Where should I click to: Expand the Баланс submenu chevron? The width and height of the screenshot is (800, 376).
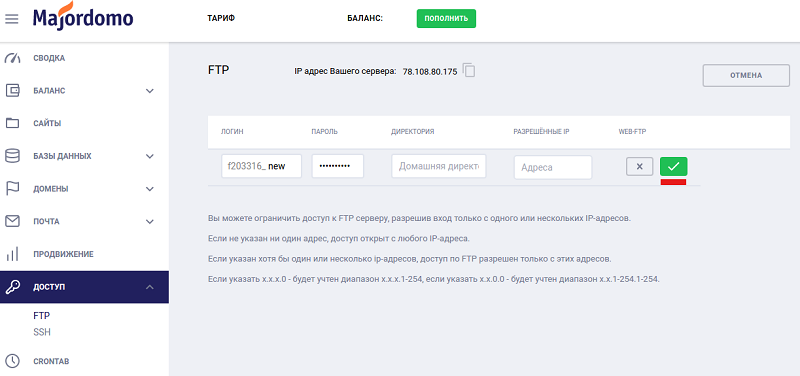click(x=149, y=91)
